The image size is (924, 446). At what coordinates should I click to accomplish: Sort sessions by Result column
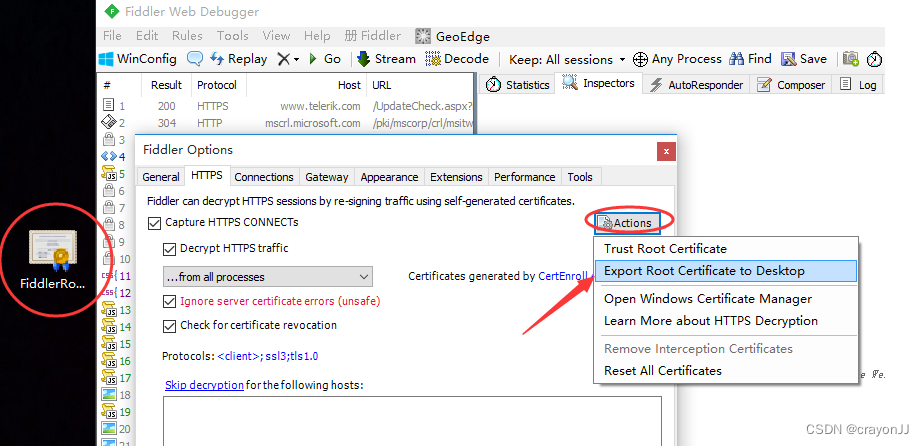166,85
